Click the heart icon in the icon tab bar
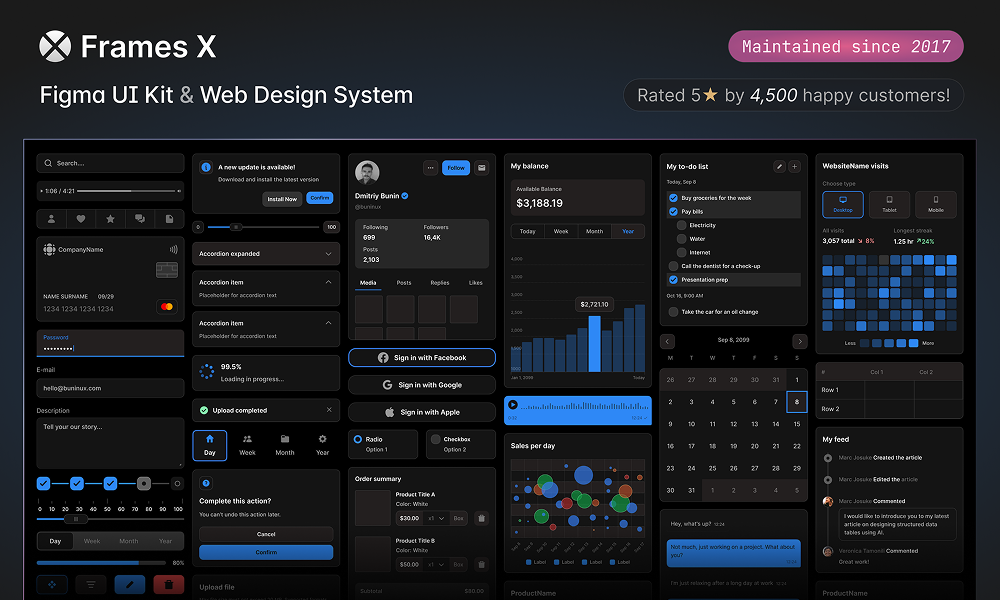Image resolution: width=1000 pixels, height=600 pixels. (x=81, y=219)
